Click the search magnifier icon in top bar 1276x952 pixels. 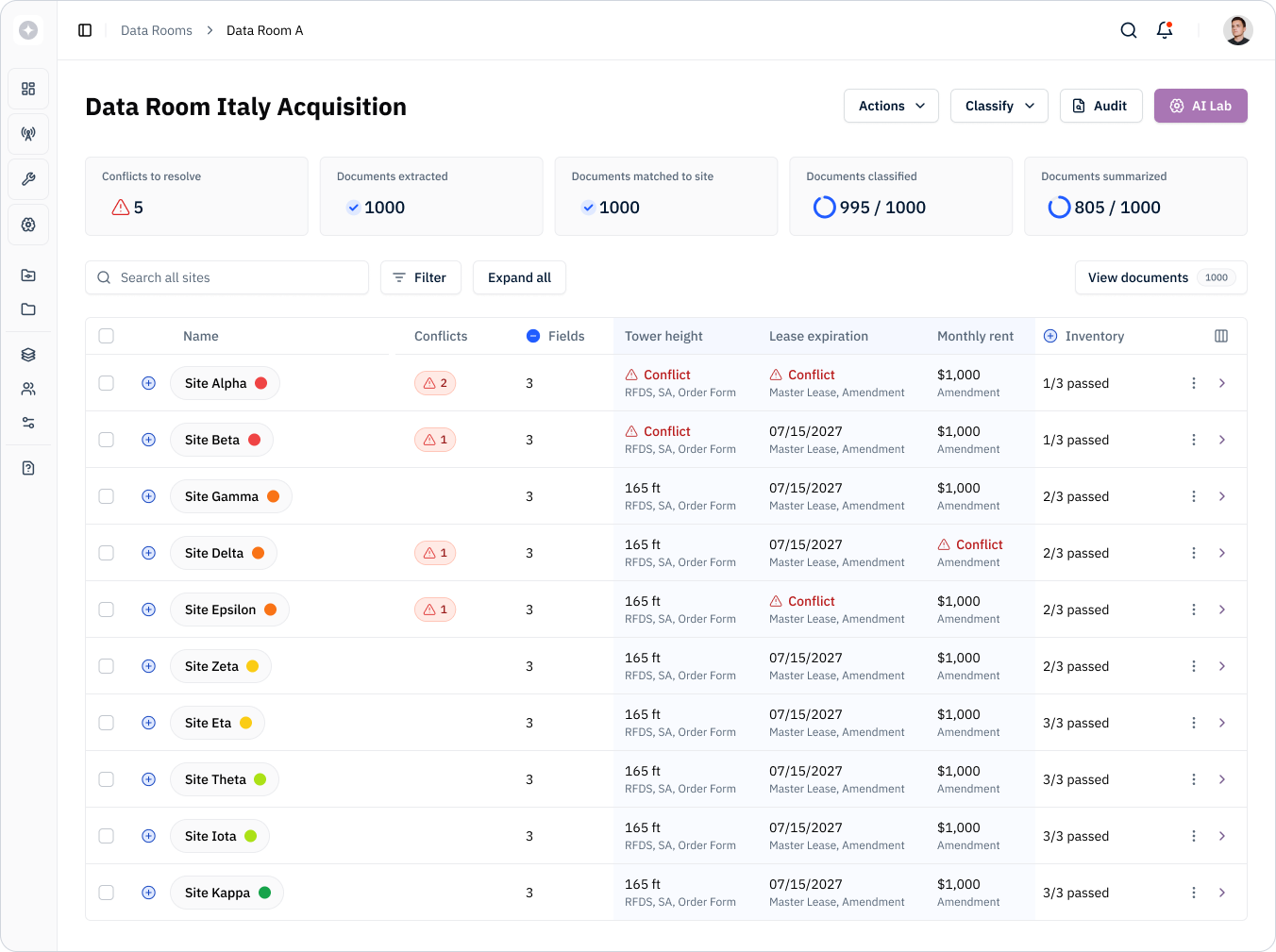click(1128, 30)
